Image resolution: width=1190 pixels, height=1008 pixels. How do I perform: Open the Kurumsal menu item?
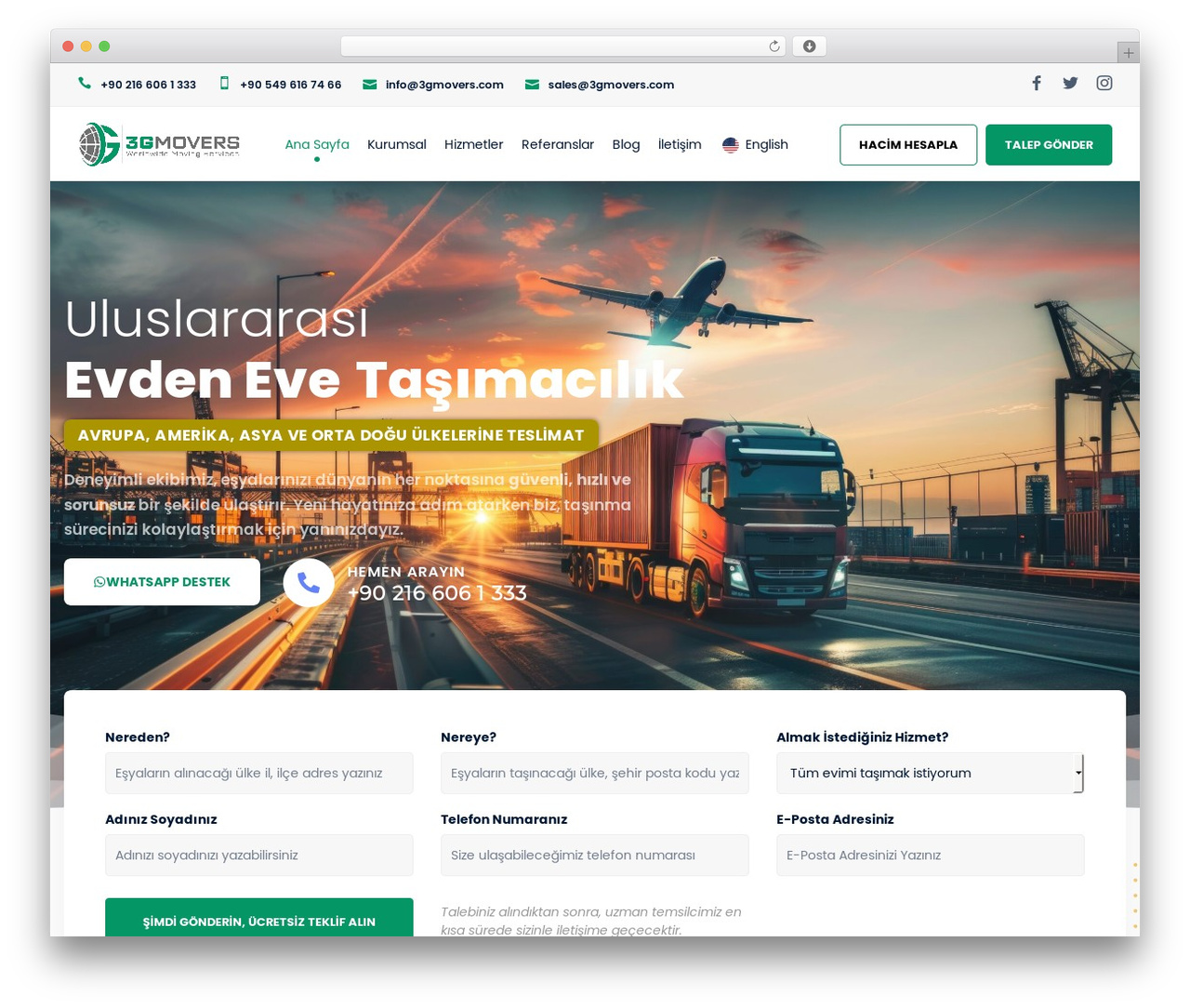click(397, 144)
